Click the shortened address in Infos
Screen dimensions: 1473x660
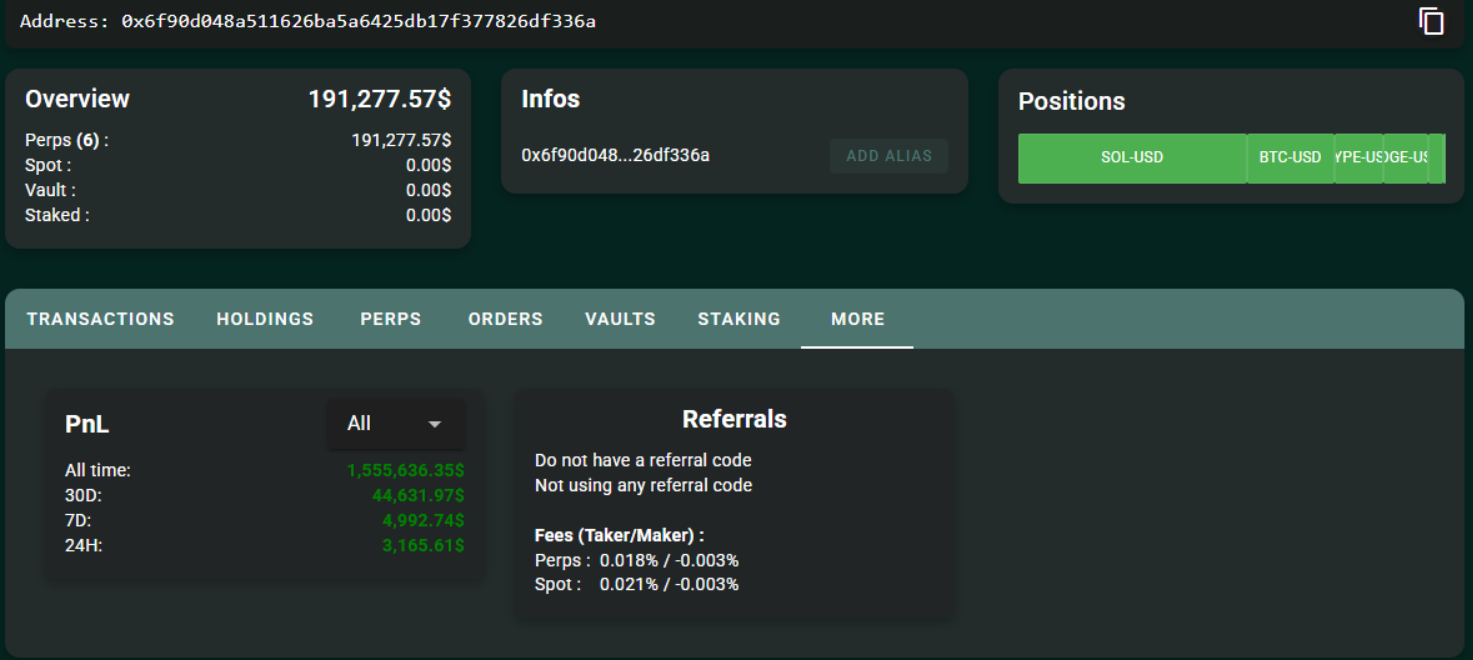tap(615, 155)
